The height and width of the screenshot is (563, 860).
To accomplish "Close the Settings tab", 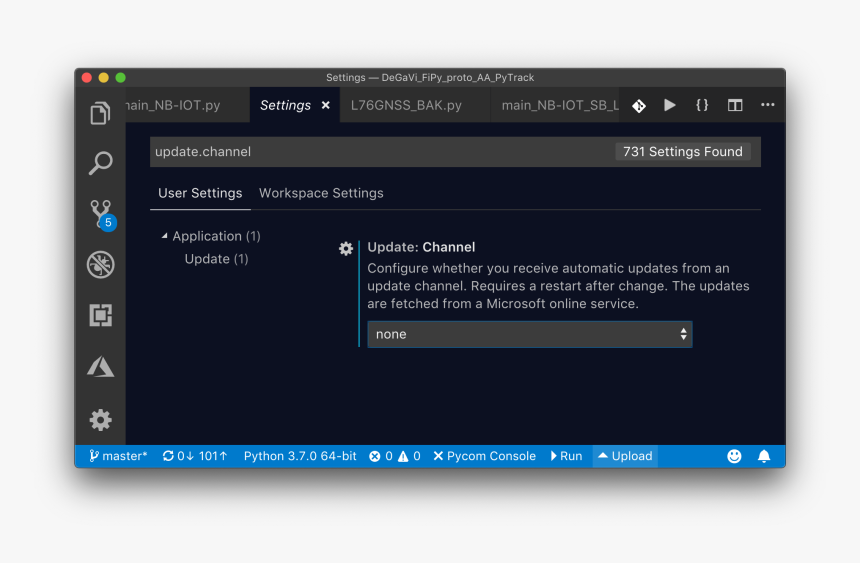I will click(326, 105).
